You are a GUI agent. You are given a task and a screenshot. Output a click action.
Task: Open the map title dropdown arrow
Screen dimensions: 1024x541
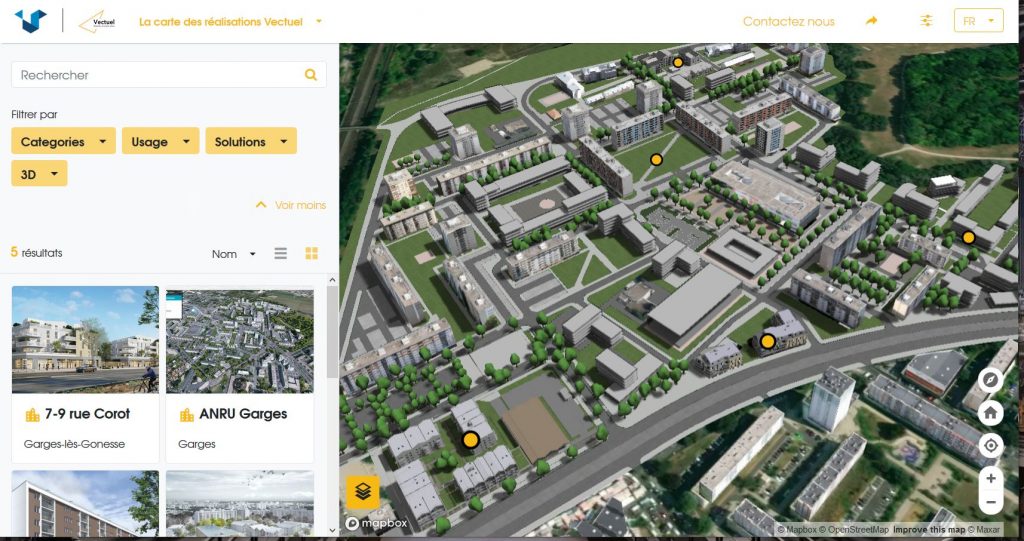pos(319,21)
